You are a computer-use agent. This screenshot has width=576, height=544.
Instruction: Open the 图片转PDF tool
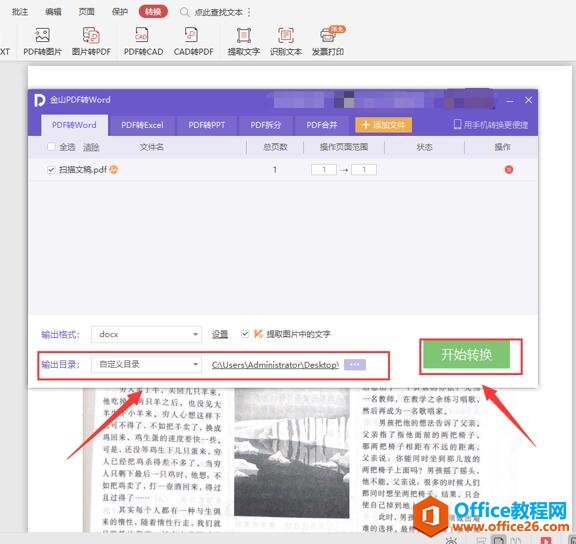pos(91,41)
